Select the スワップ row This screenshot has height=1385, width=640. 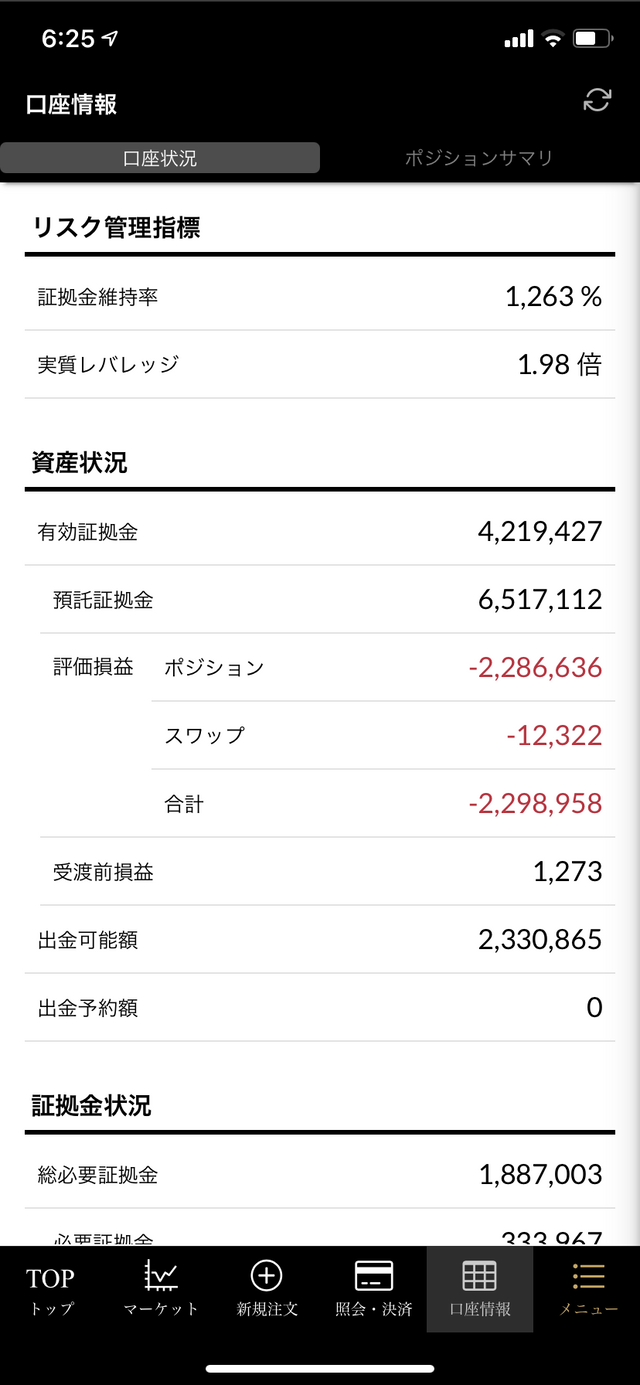coord(384,735)
